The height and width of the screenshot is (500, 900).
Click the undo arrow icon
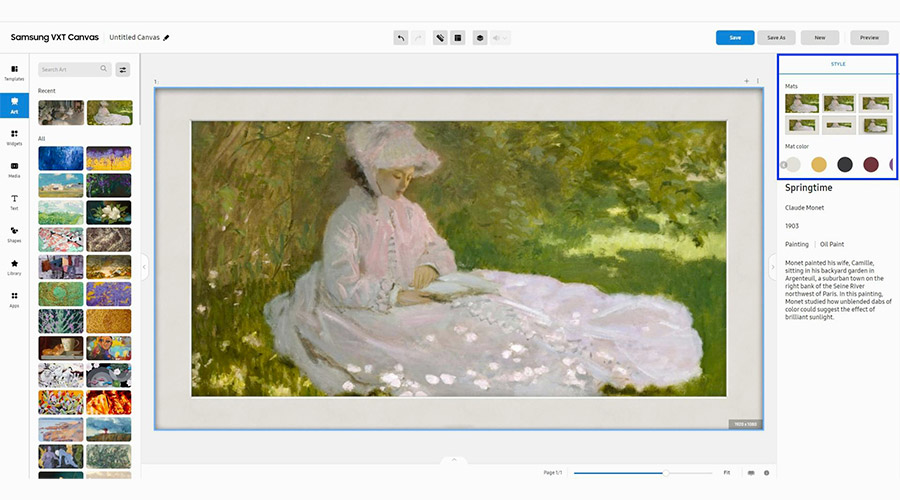(x=401, y=38)
